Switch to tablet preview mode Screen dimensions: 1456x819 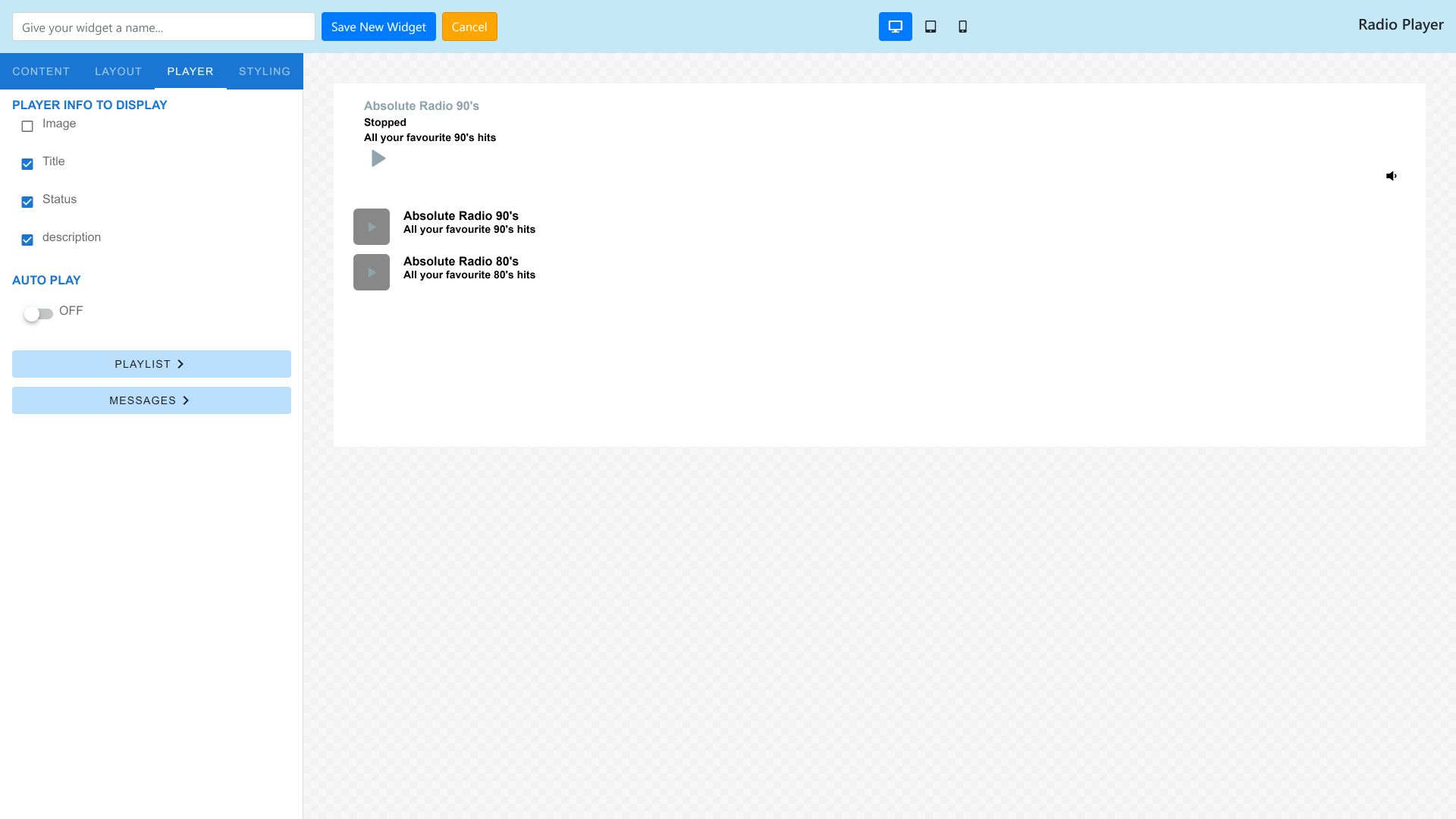(x=930, y=27)
